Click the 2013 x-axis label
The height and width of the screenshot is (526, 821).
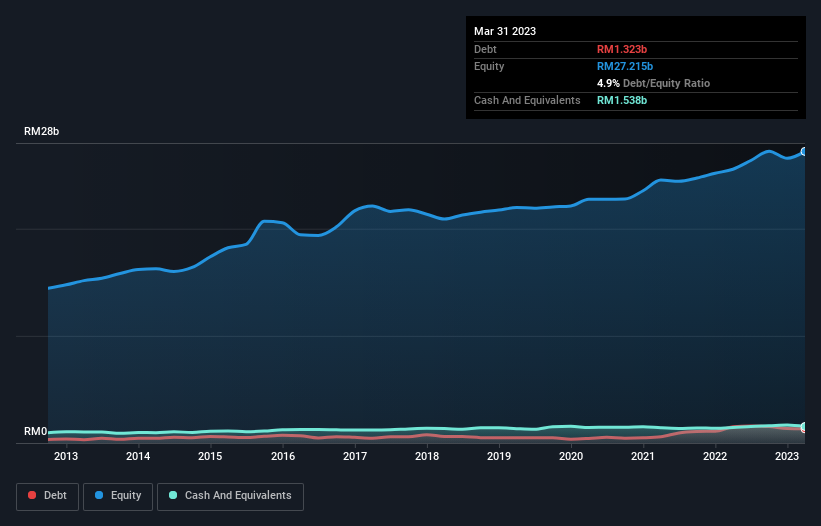66,457
